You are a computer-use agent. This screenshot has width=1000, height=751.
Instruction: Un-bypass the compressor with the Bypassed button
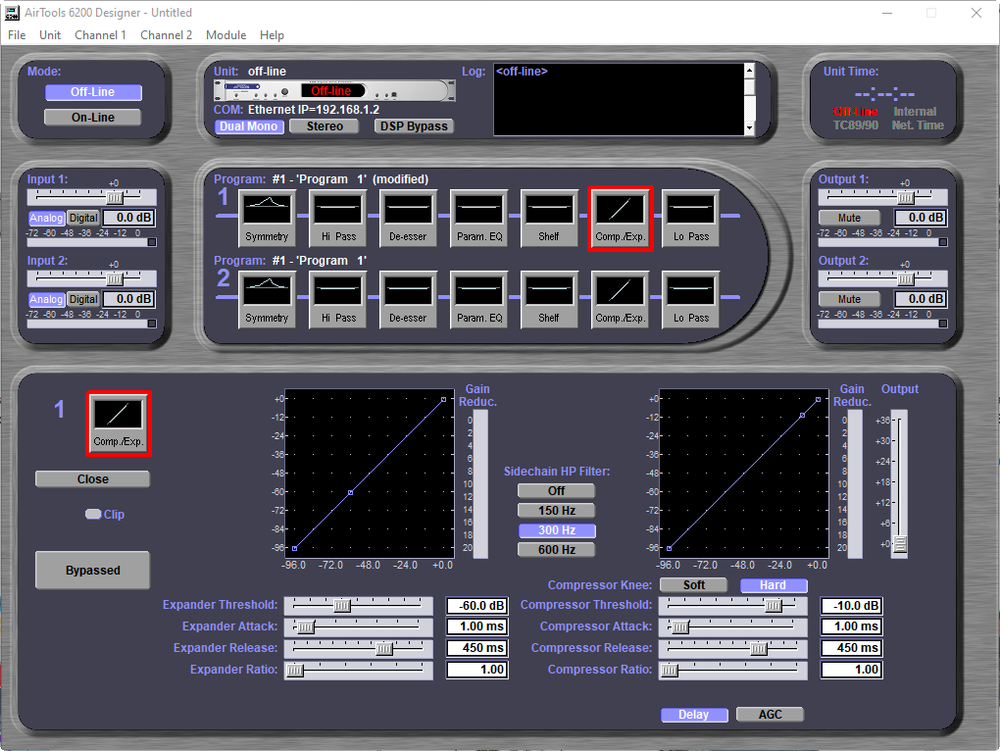92,569
